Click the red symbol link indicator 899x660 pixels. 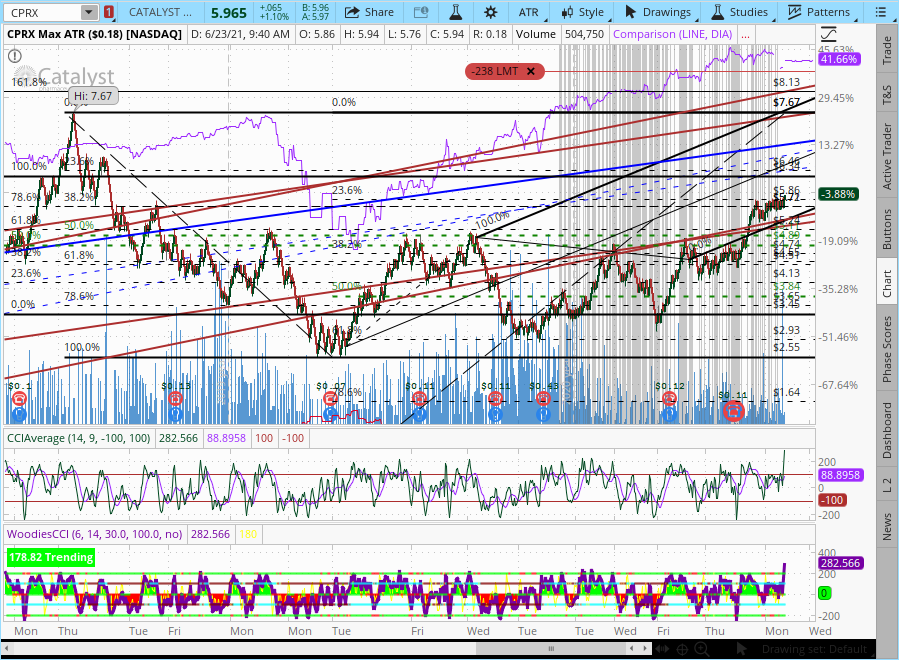click(108, 12)
